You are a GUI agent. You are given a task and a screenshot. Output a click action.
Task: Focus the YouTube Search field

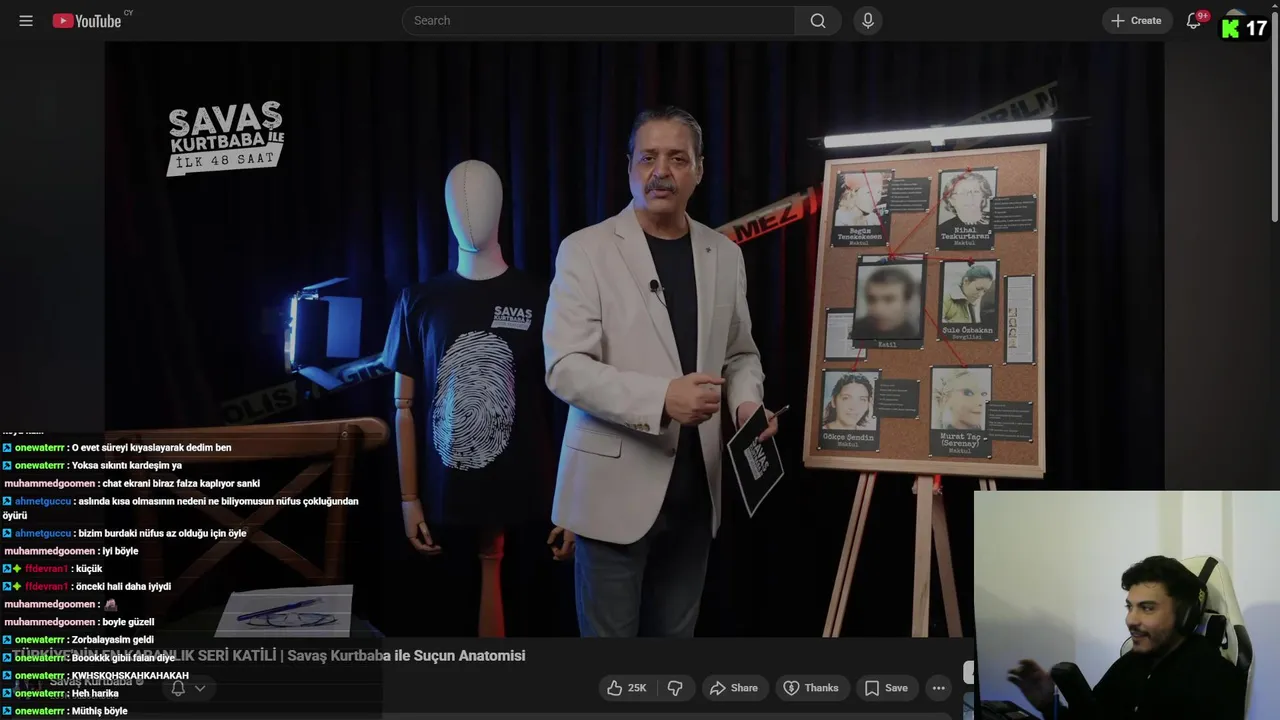pyautogui.click(x=598, y=20)
